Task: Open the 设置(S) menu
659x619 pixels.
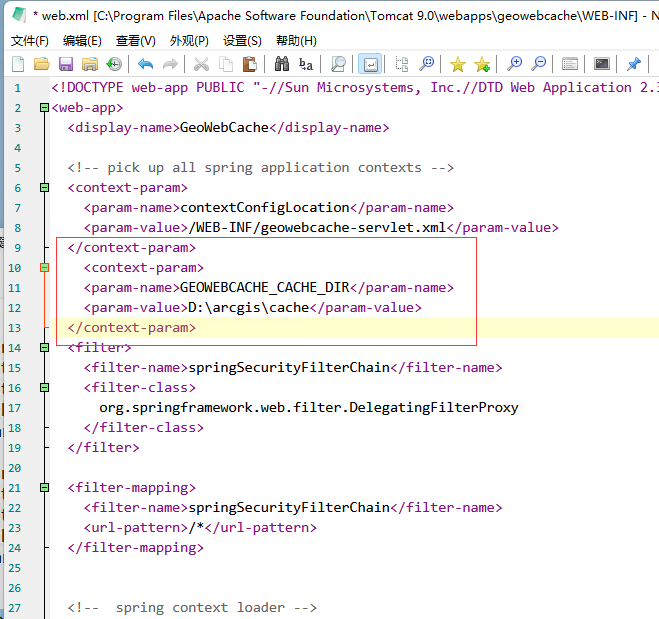Action: (x=242, y=41)
